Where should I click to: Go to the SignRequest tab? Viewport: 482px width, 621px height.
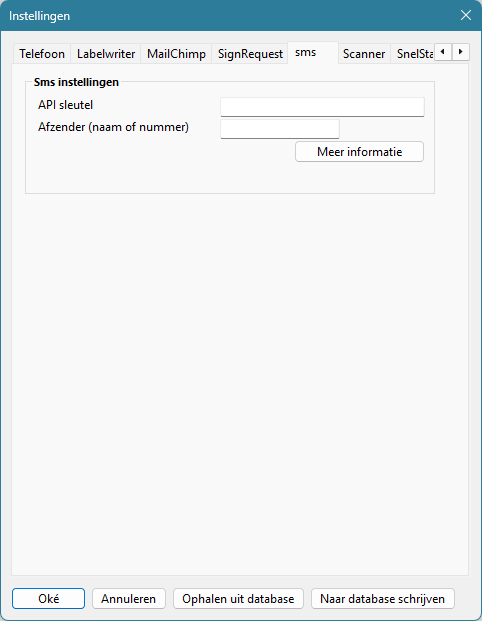pos(250,54)
